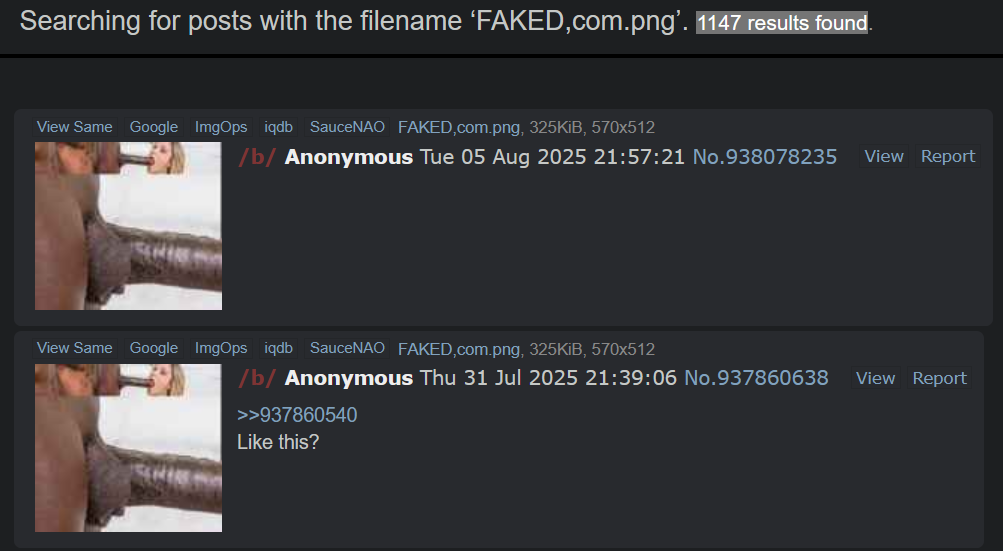Follow the quote link >>937860540
Viewport: 1003px width, 551px height.
pos(297,415)
